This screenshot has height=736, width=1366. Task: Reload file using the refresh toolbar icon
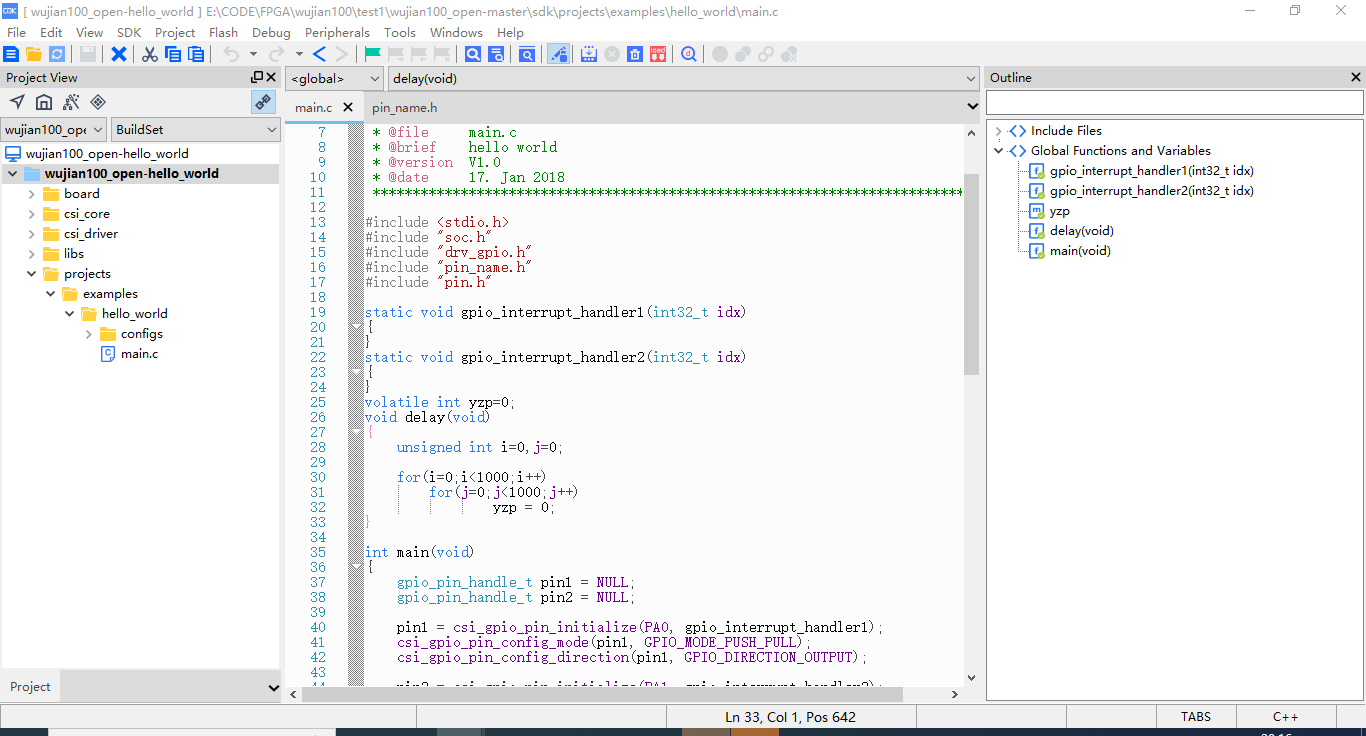[x=57, y=54]
